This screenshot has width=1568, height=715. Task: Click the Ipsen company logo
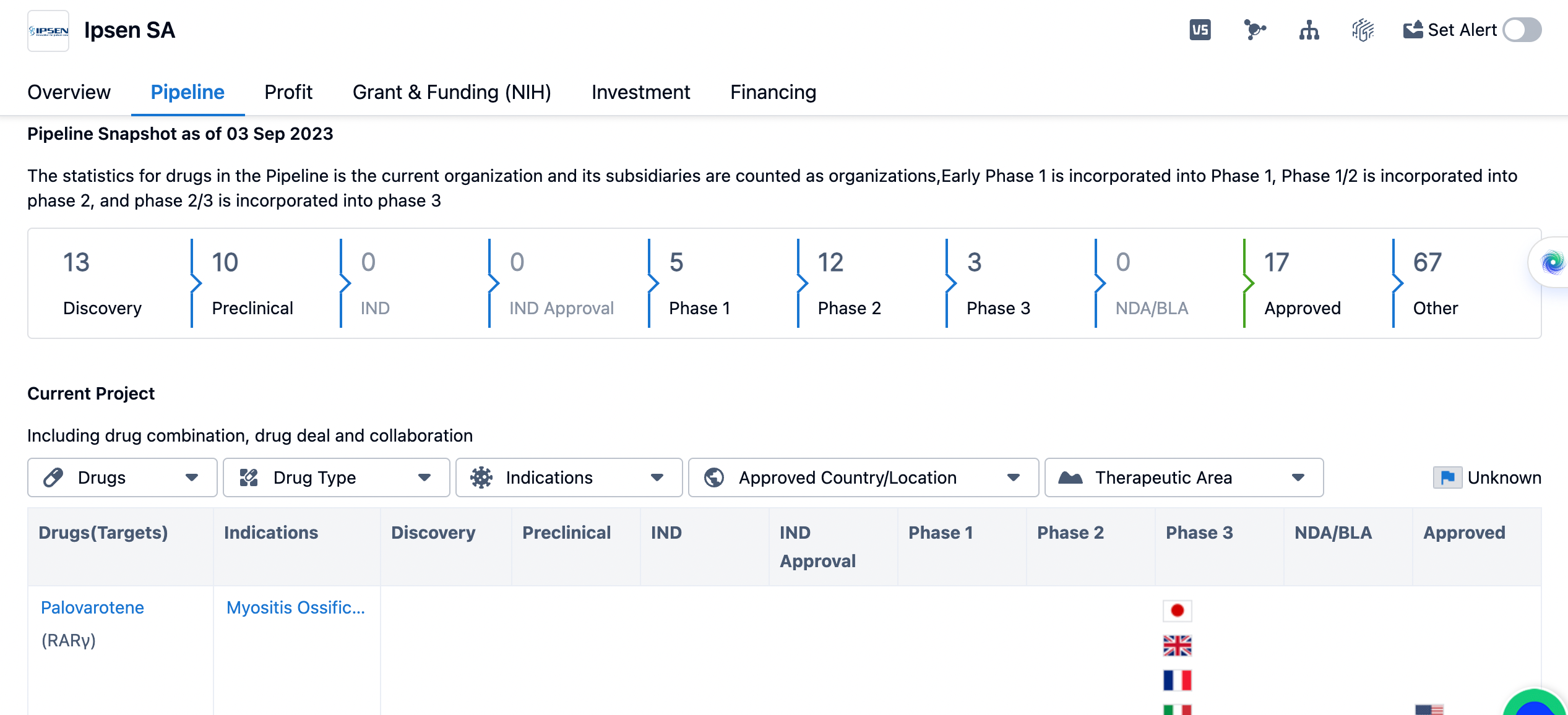click(x=48, y=31)
